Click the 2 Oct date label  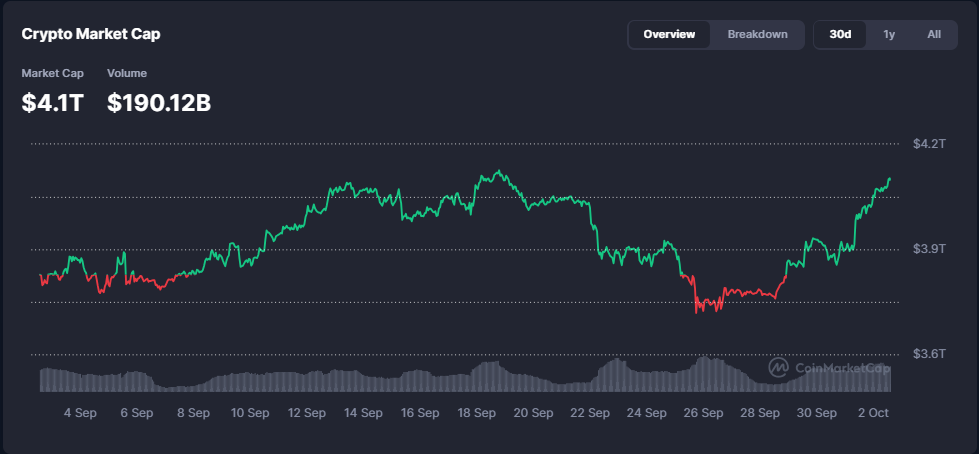click(873, 412)
